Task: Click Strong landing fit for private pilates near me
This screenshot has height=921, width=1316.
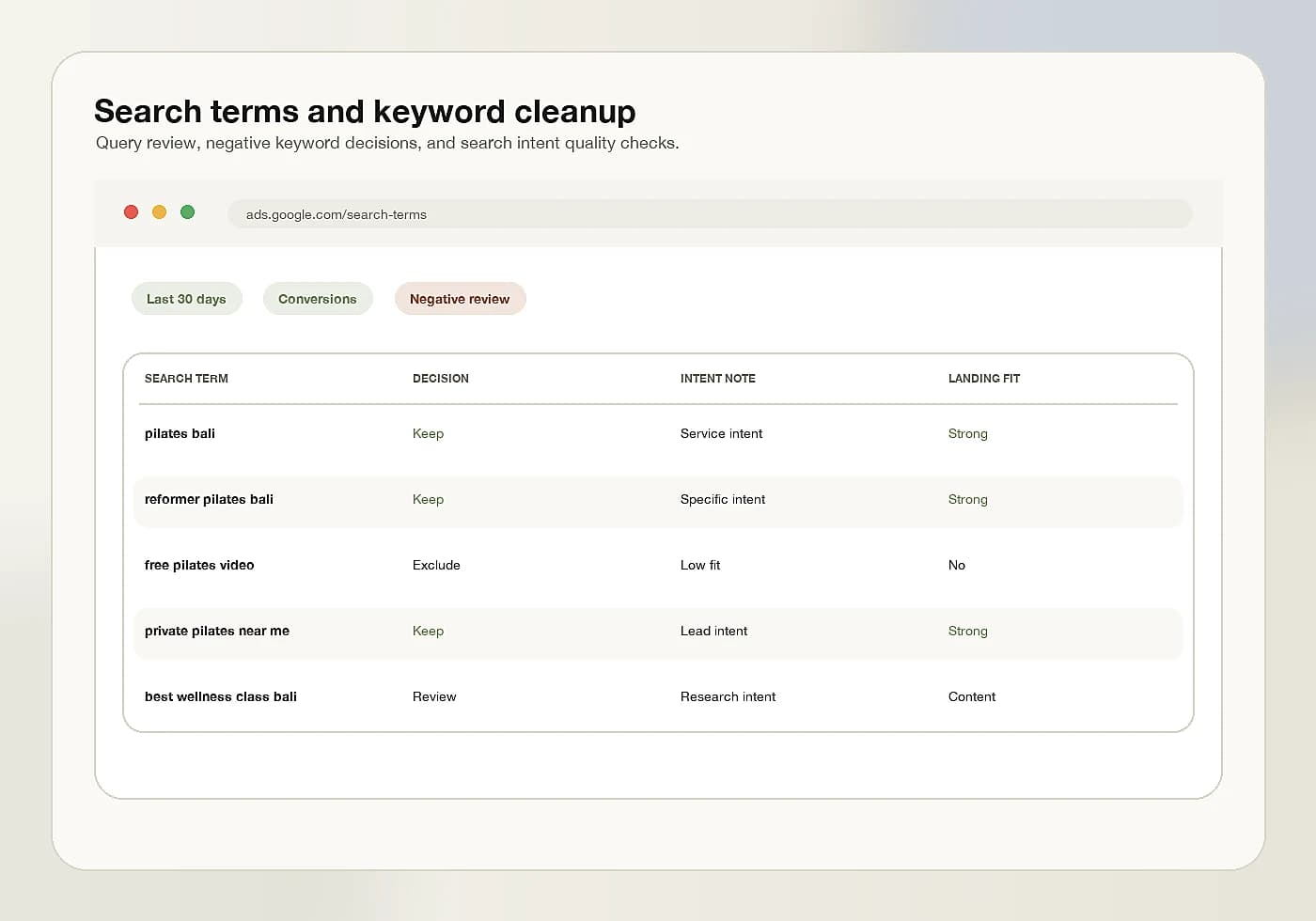Action: coord(967,631)
